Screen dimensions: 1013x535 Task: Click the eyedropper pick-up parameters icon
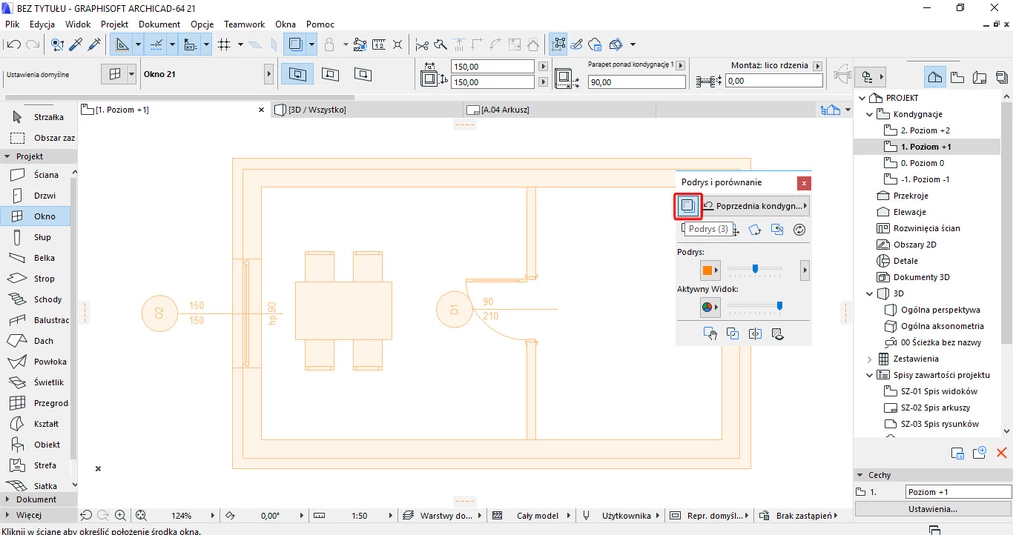point(76,45)
